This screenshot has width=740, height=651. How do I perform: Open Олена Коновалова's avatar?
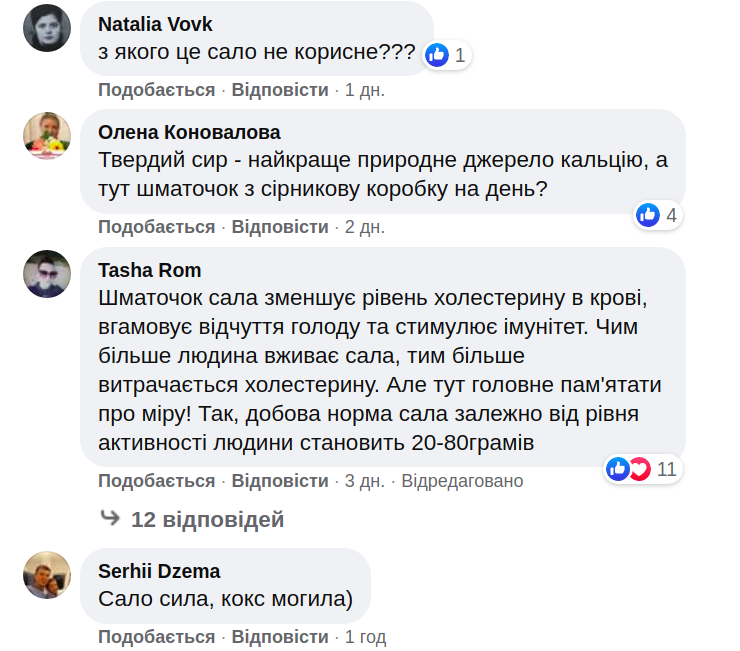(47, 136)
